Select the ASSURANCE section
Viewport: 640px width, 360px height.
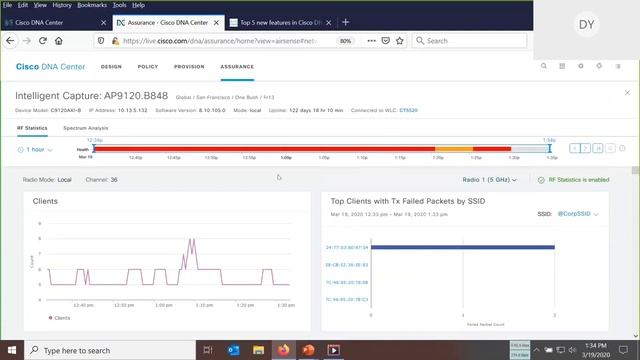coord(237,67)
